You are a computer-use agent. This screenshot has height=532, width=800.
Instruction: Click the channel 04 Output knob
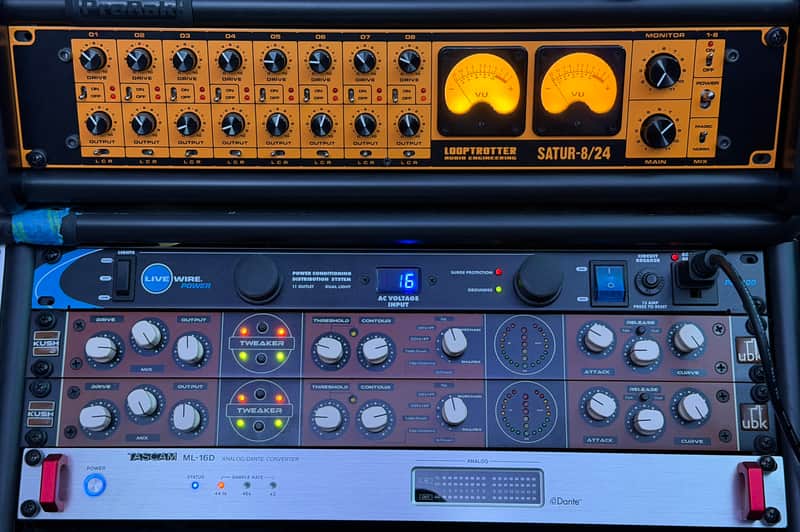[x=234, y=124]
